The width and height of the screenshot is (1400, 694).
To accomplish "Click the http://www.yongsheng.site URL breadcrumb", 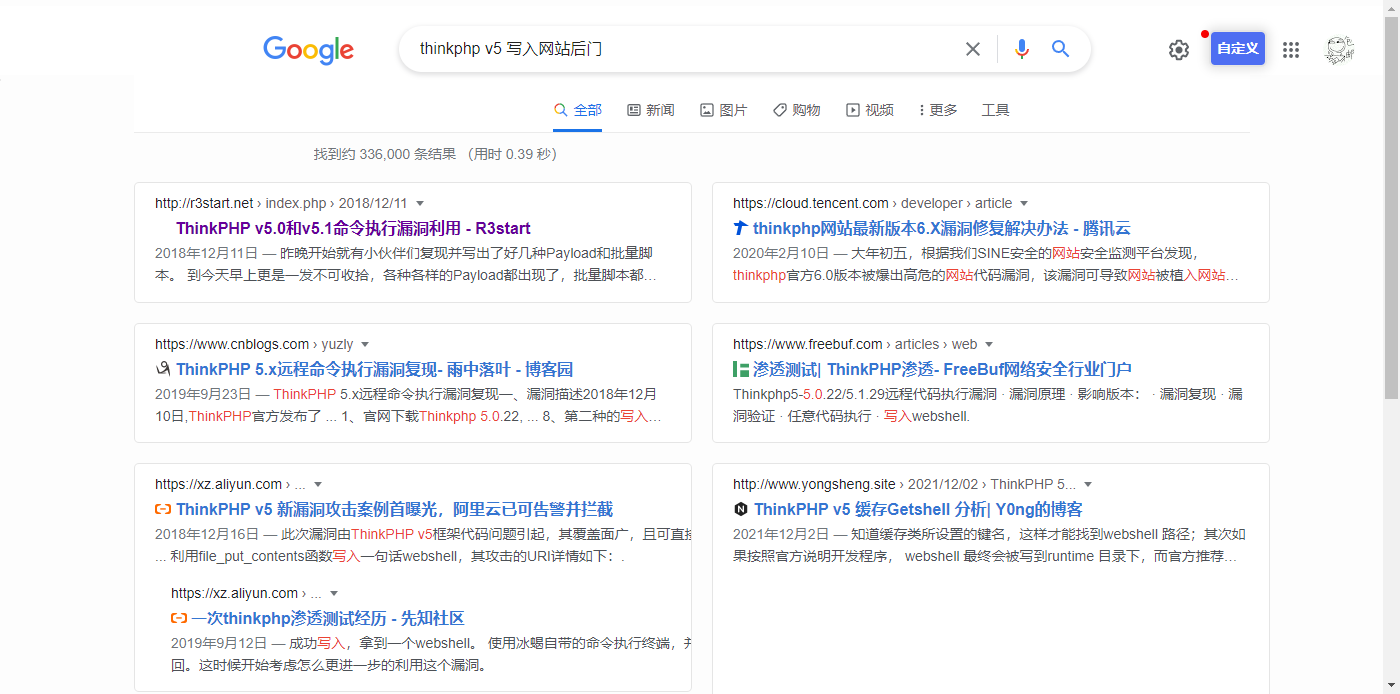I will pos(905,484).
